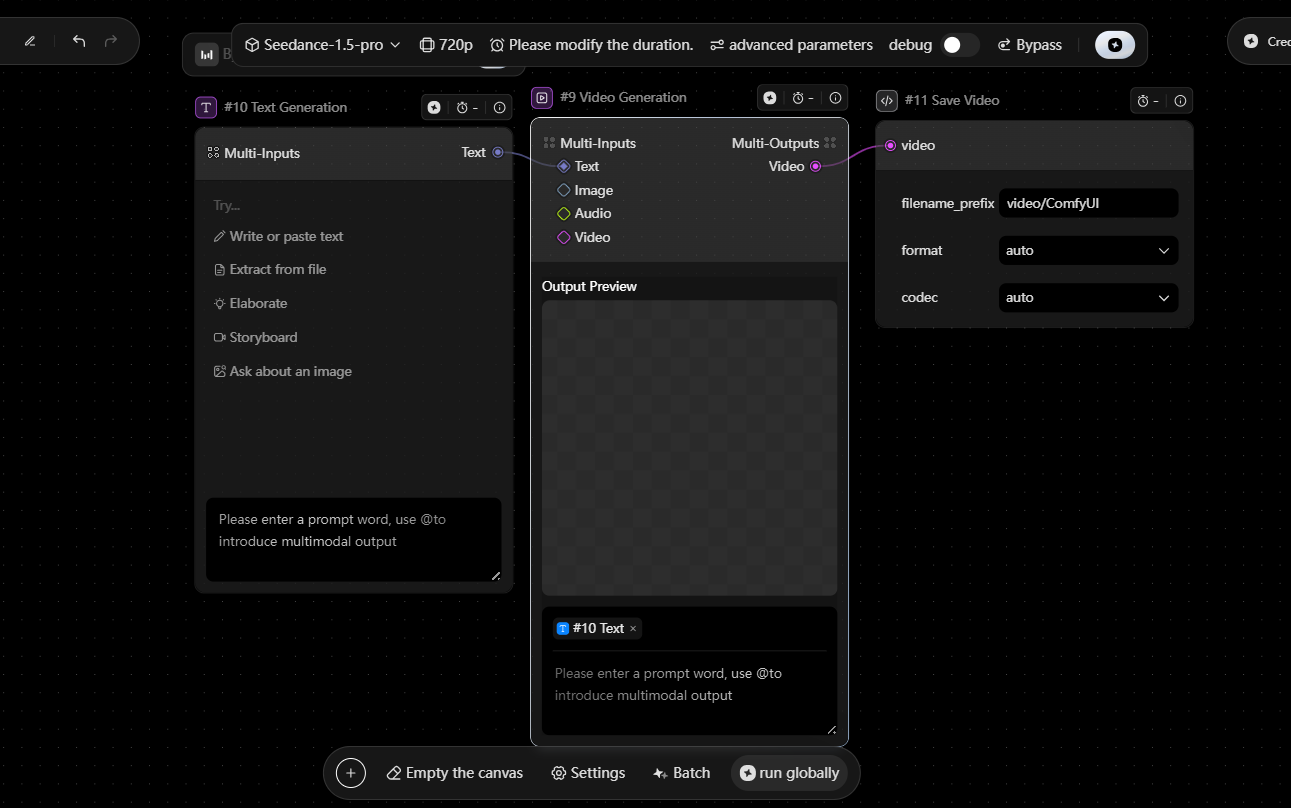Open advanced parameters

point(791,45)
